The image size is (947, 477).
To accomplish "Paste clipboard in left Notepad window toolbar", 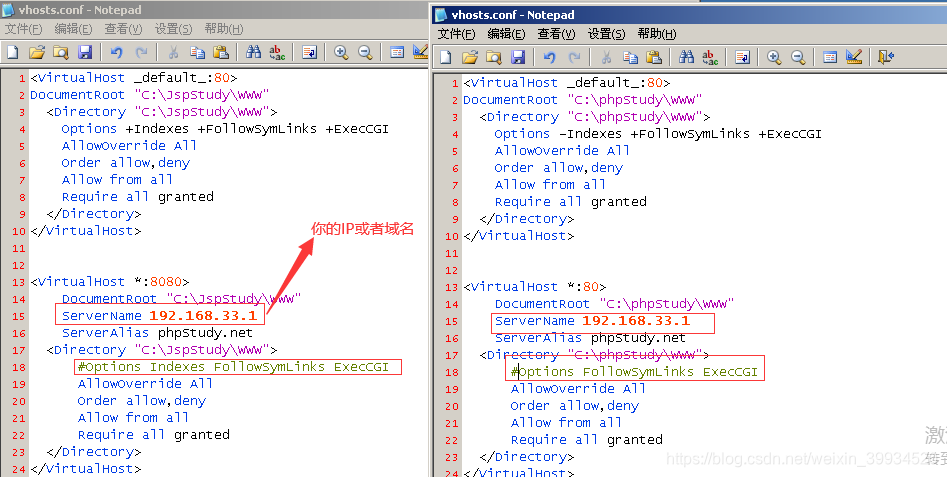I will pyautogui.click(x=221, y=52).
